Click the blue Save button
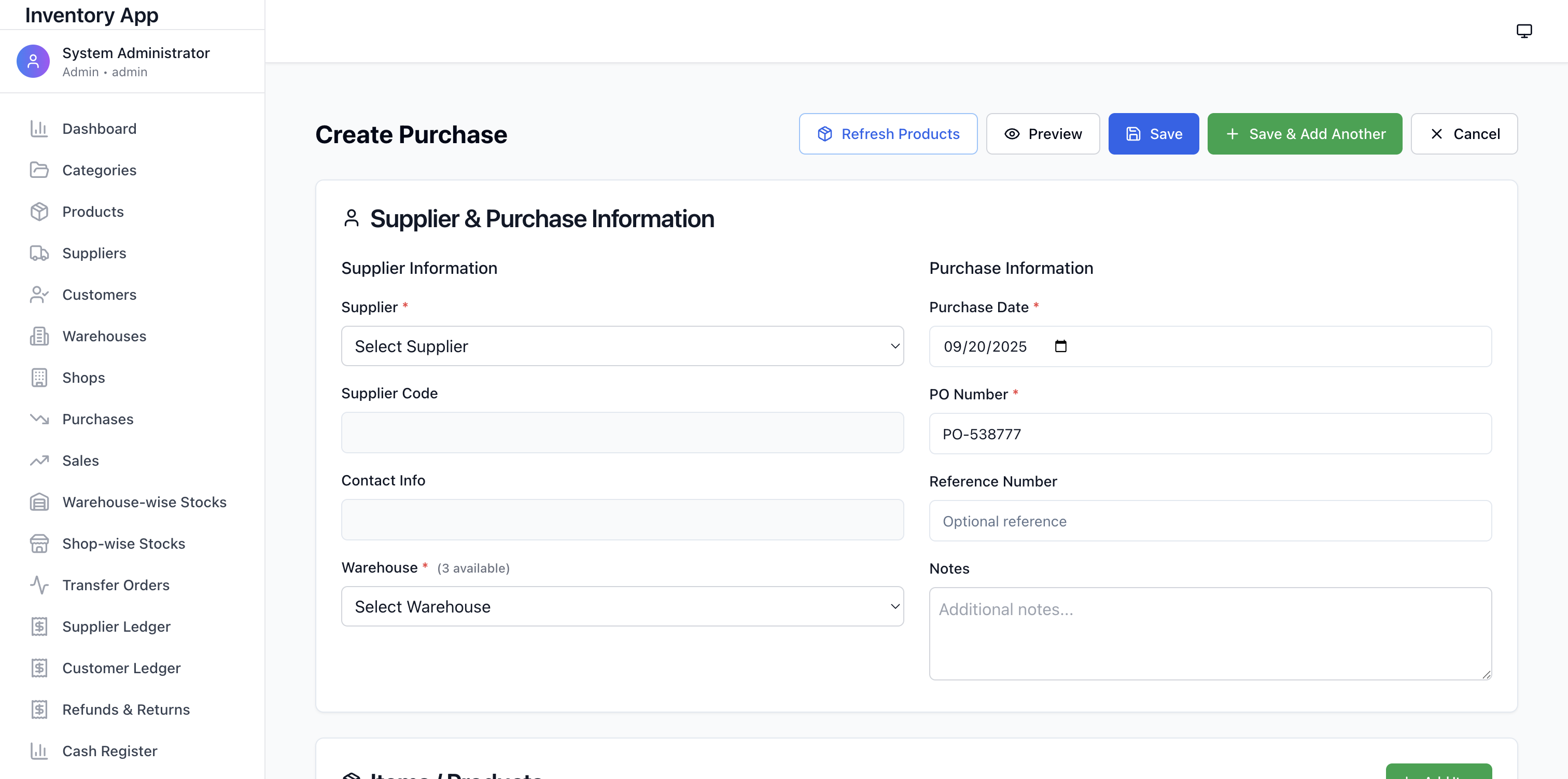Screen dimensions: 1568x779 (1154, 133)
